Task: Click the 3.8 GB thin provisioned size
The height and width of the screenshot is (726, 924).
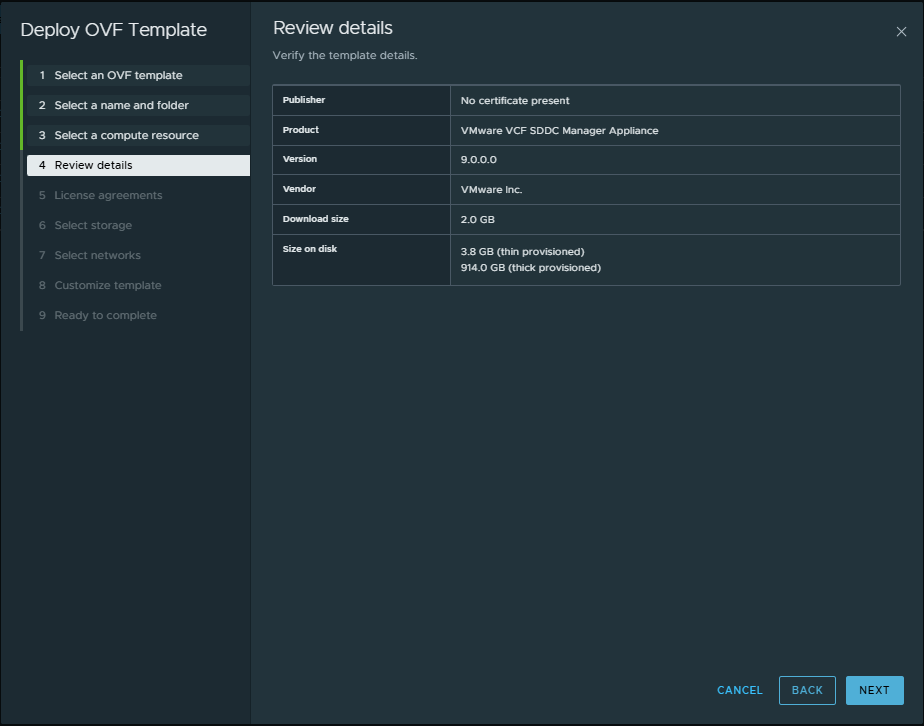Action: pyautogui.click(x=522, y=252)
